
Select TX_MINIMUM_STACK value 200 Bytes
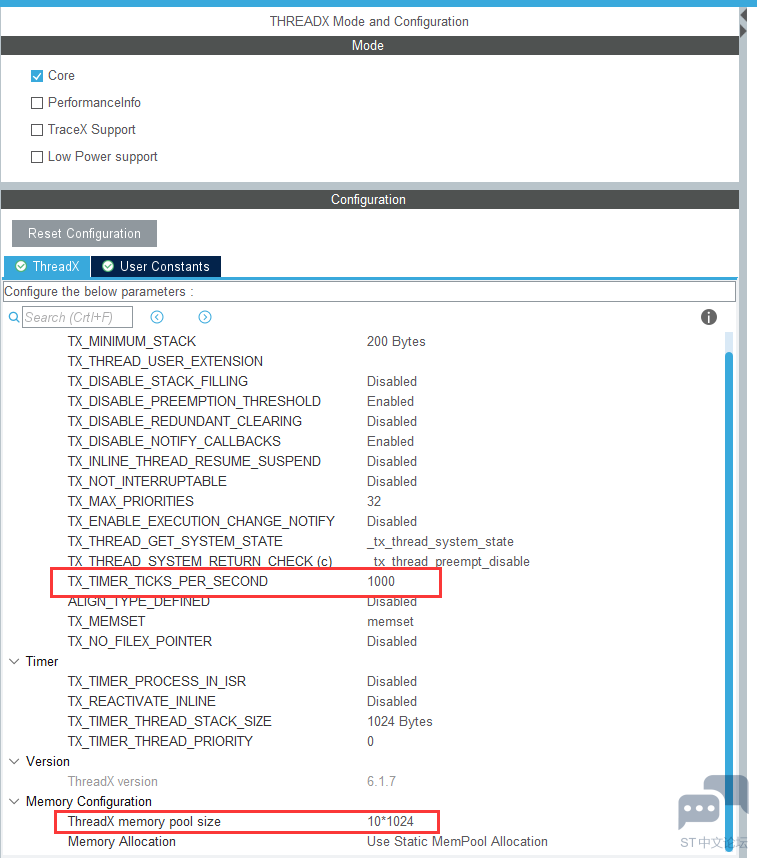click(396, 341)
